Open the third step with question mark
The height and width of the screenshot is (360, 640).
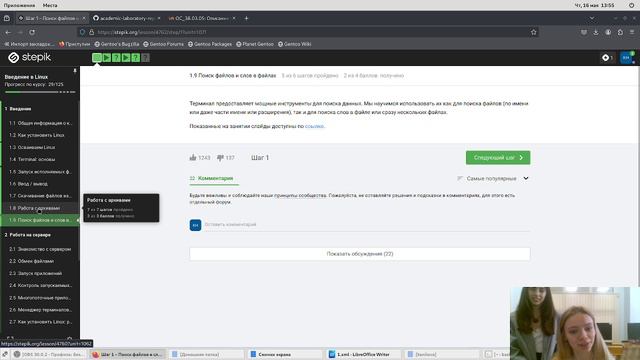[116, 58]
